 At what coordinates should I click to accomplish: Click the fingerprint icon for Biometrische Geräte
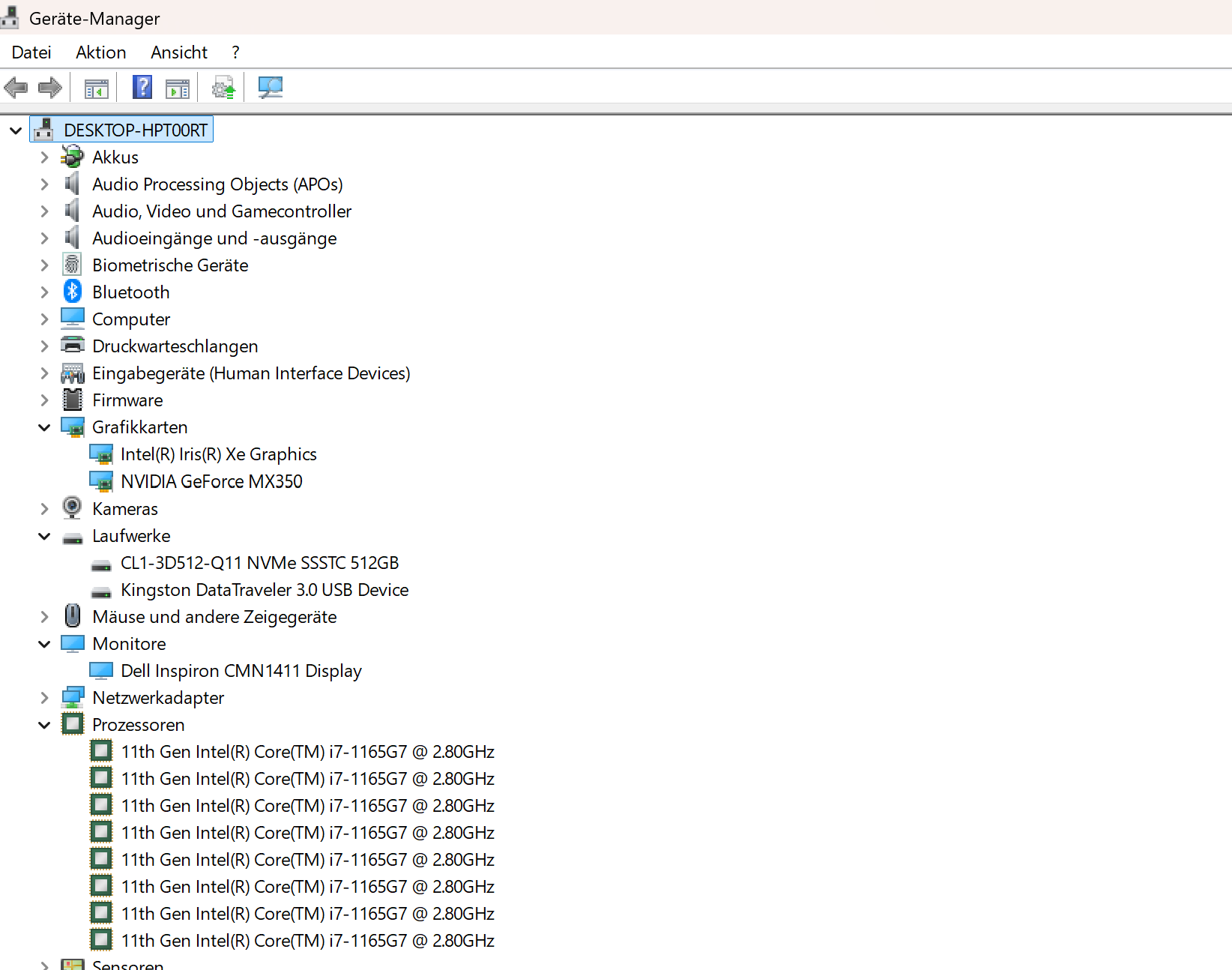coord(72,265)
